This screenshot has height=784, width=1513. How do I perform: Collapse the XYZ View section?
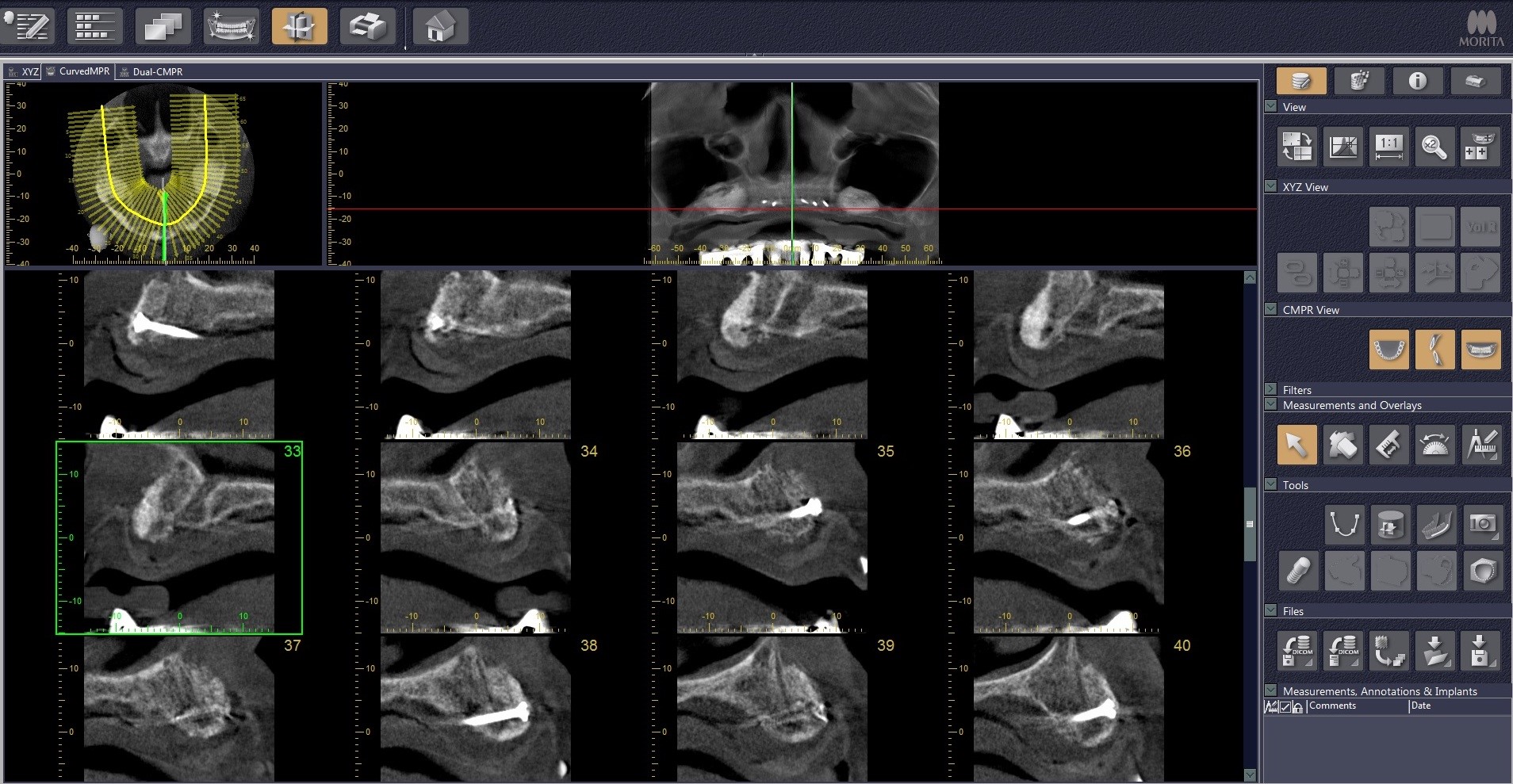click(x=1271, y=186)
